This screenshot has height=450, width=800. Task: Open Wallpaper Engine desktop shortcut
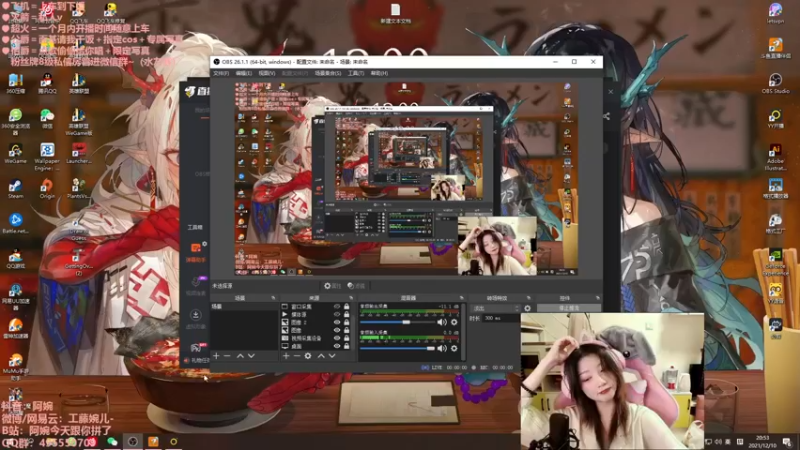click(x=47, y=157)
